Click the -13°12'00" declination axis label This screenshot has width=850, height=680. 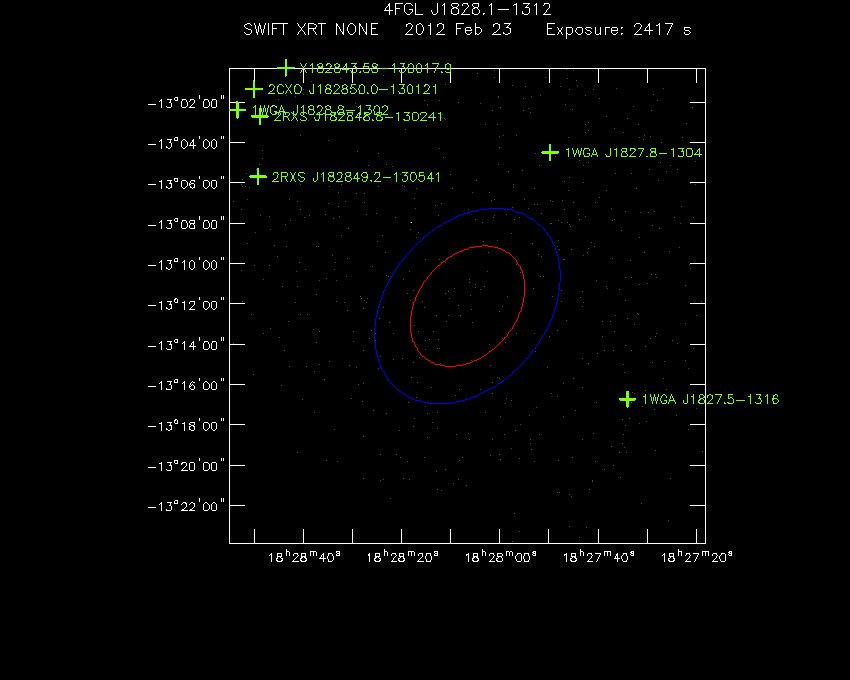click(x=186, y=305)
